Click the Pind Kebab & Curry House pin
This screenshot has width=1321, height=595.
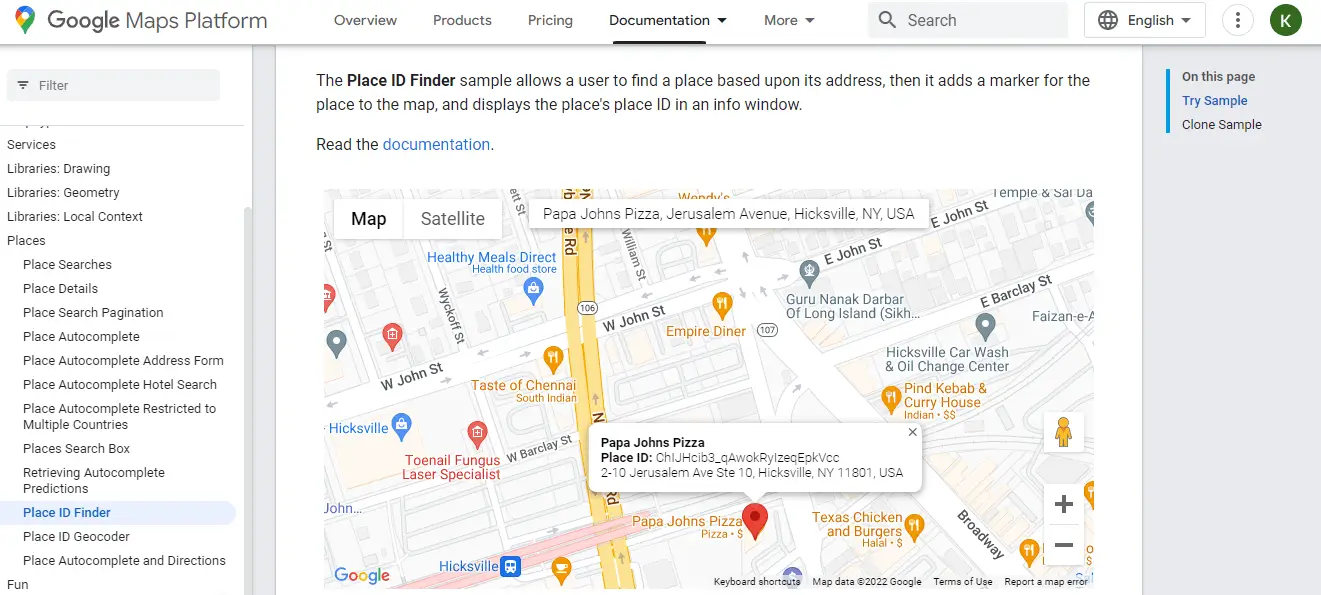[891, 399]
